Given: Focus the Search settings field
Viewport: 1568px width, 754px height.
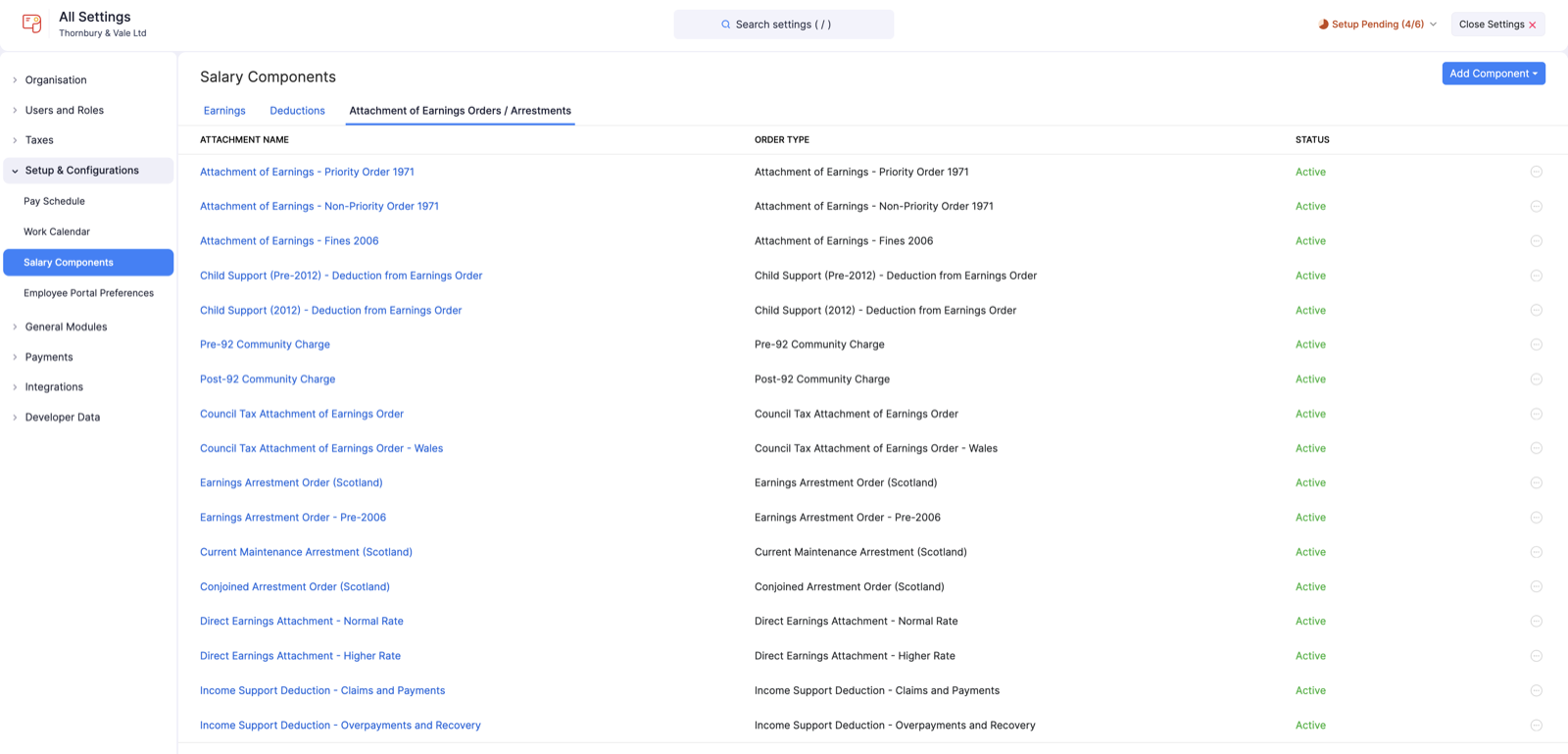Looking at the screenshot, I should pyautogui.click(x=784, y=25).
